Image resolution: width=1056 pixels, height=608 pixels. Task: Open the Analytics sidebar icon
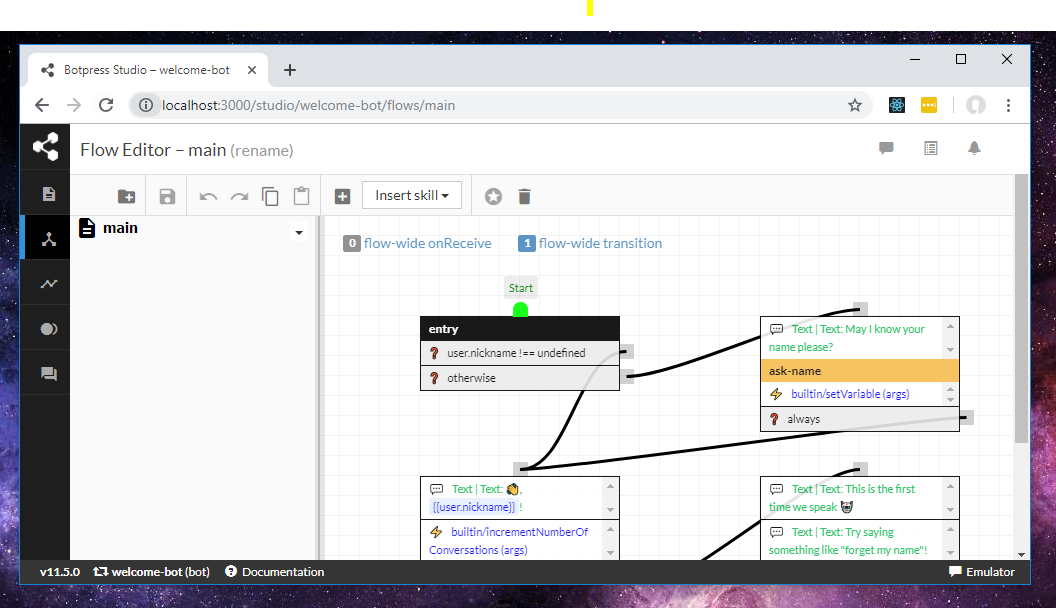point(48,284)
